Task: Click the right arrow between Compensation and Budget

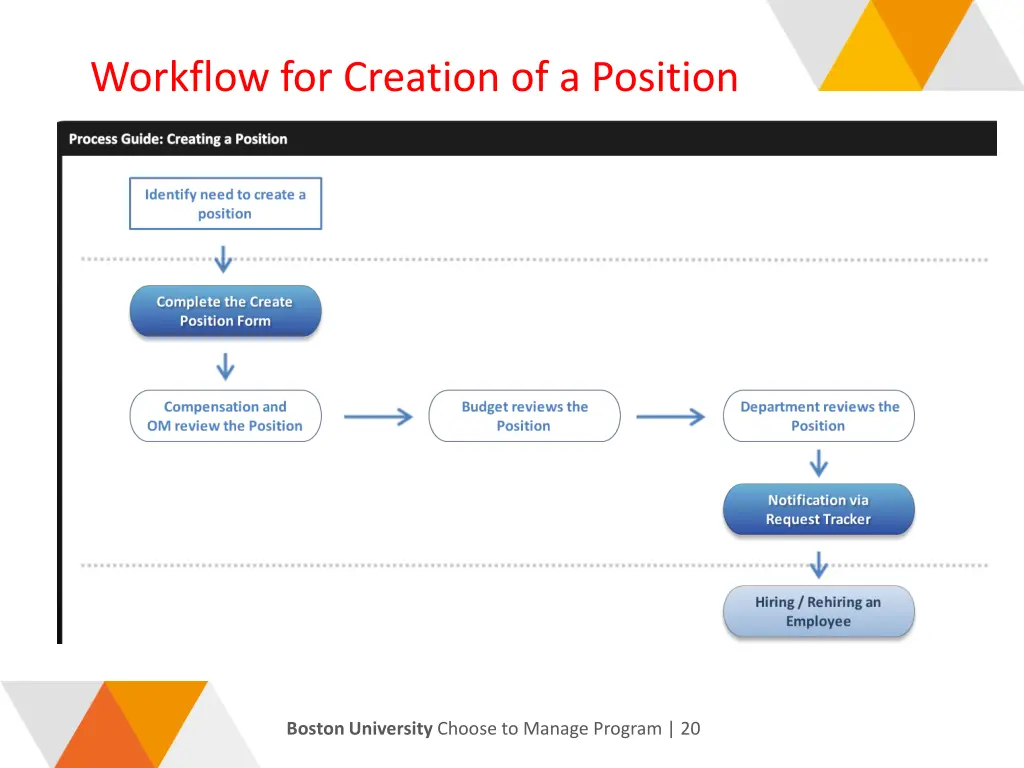Action: (378, 417)
